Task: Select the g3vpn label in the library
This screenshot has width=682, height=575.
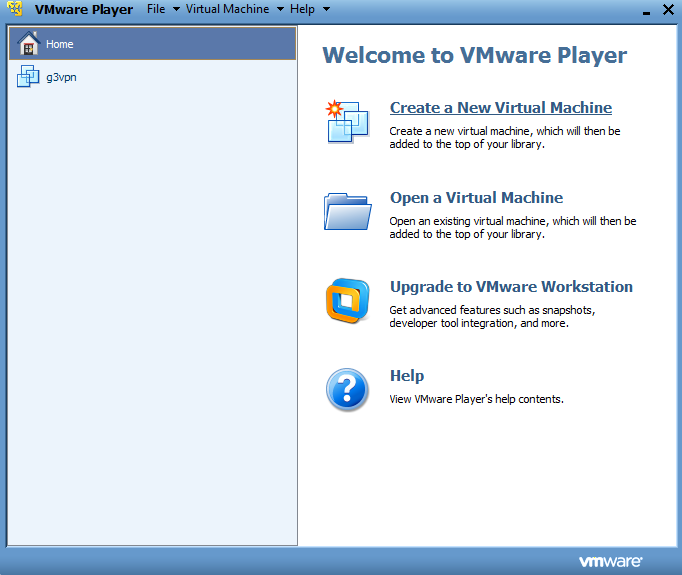Action: (61, 77)
